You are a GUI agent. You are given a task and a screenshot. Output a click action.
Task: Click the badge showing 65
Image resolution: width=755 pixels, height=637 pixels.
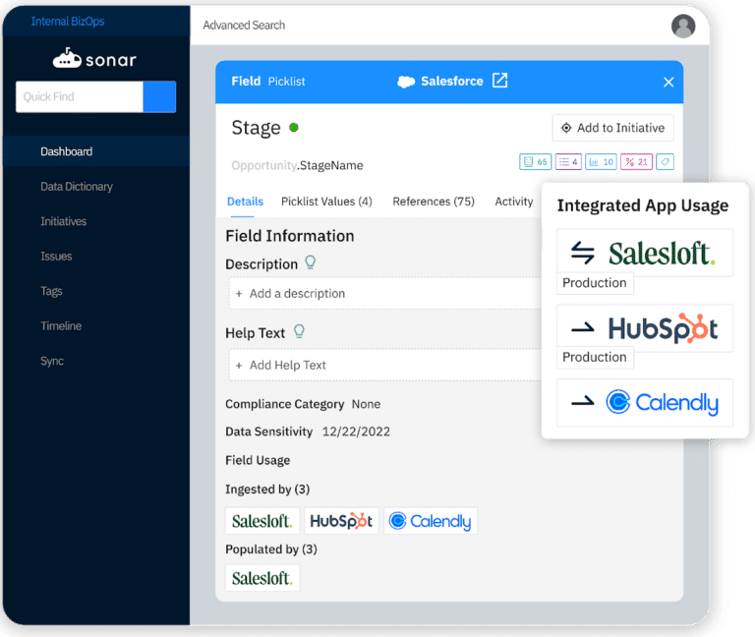pos(535,162)
